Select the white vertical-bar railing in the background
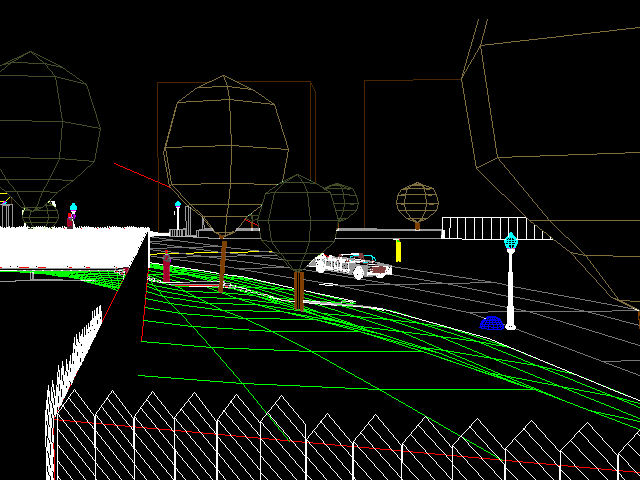This screenshot has height=480, width=640. [x=490, y=228]
